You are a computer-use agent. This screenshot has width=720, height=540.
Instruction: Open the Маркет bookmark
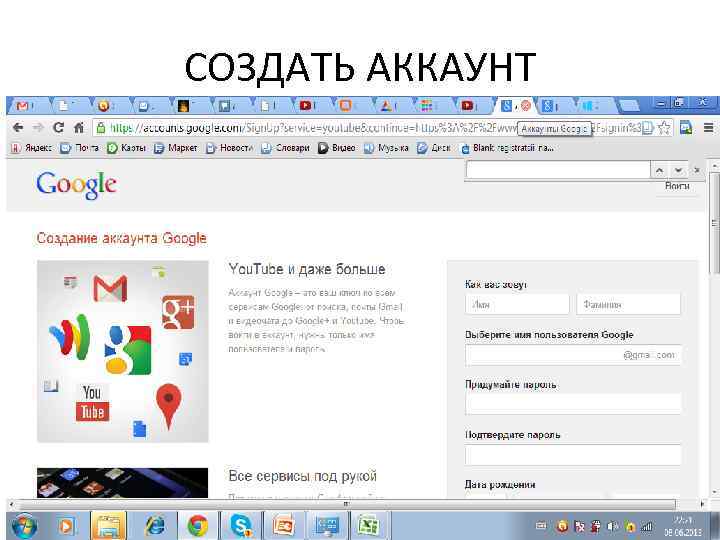point(176,148)
